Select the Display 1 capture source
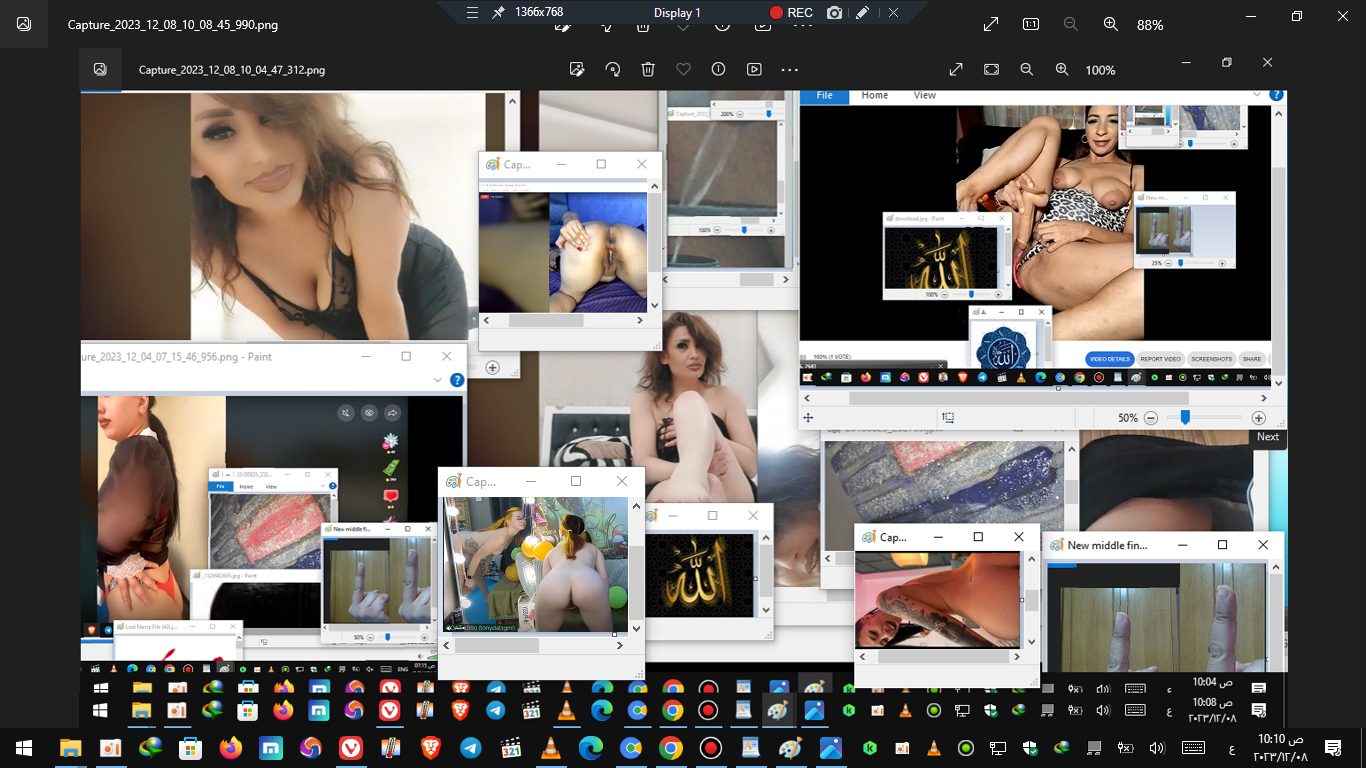 [677, 13]
